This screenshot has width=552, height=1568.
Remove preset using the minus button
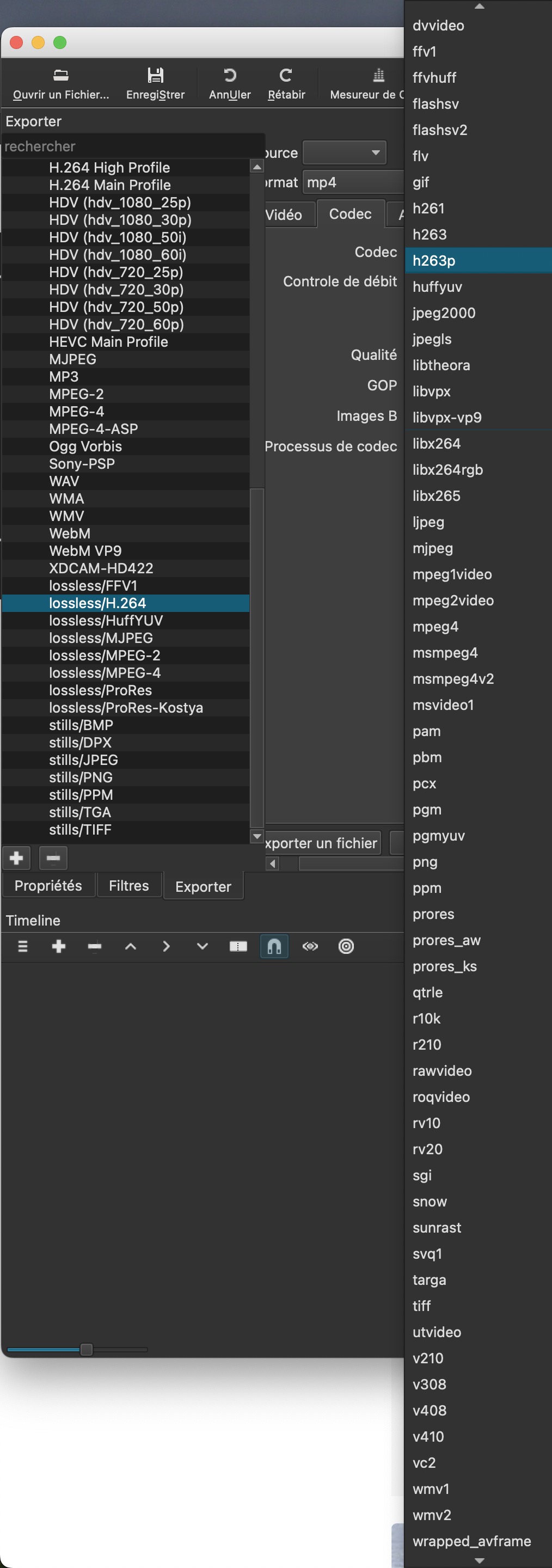[x=53, y=858]
